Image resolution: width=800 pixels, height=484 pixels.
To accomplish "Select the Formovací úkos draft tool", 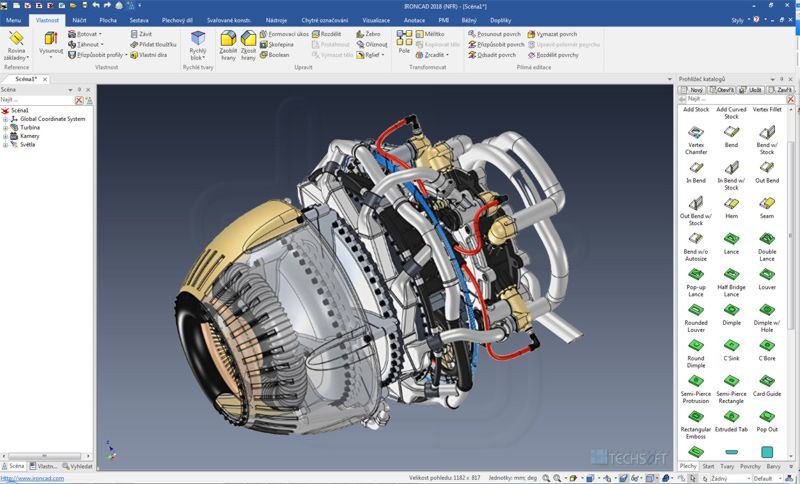I will tap(284, 34).
